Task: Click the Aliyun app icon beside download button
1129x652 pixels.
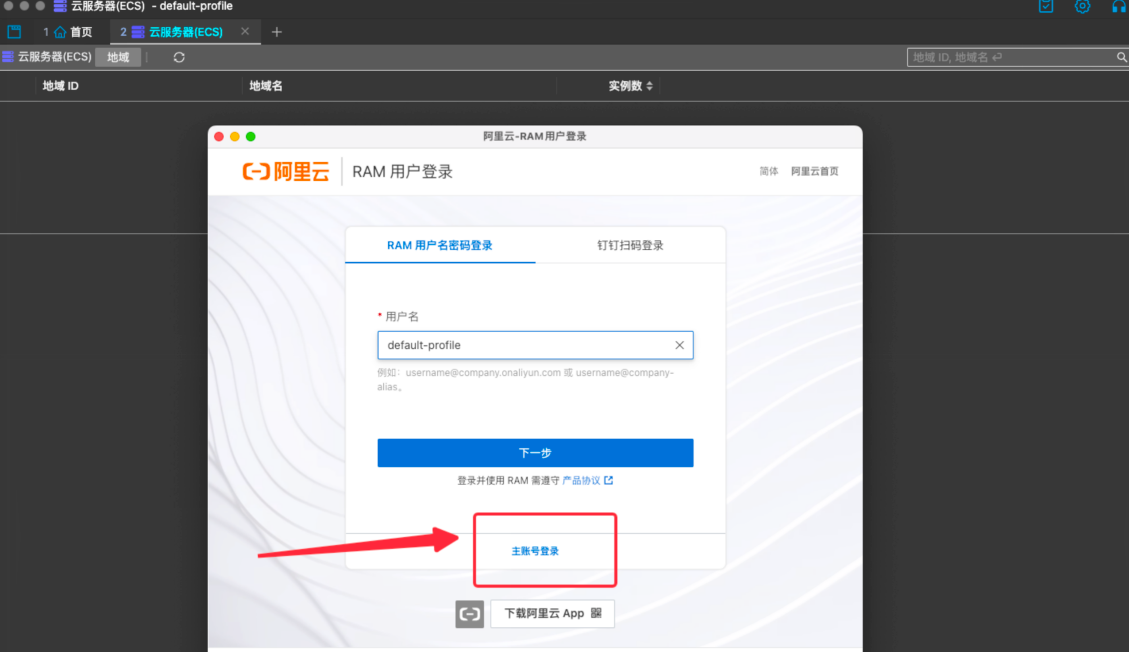Action: 469,614
